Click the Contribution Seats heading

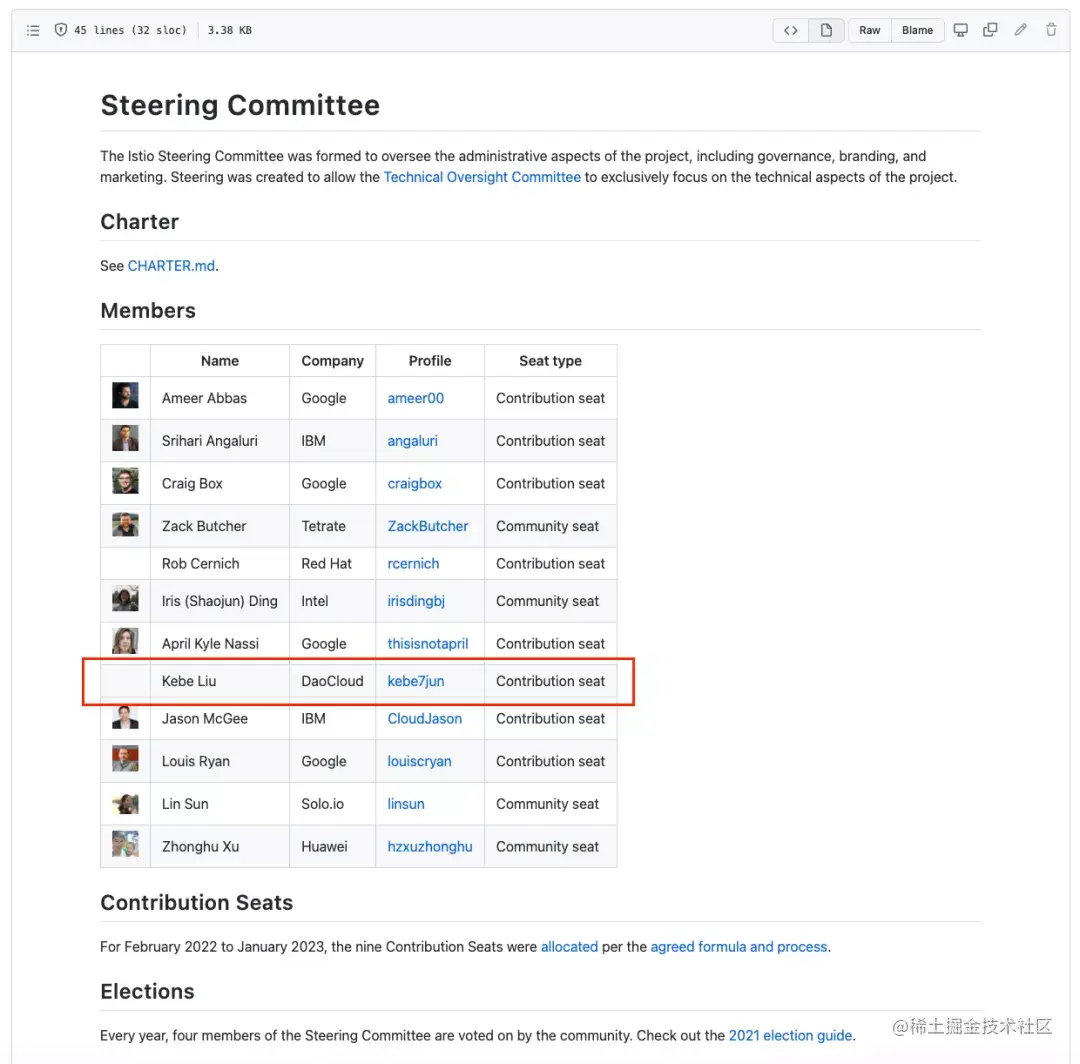click(196, 903)
